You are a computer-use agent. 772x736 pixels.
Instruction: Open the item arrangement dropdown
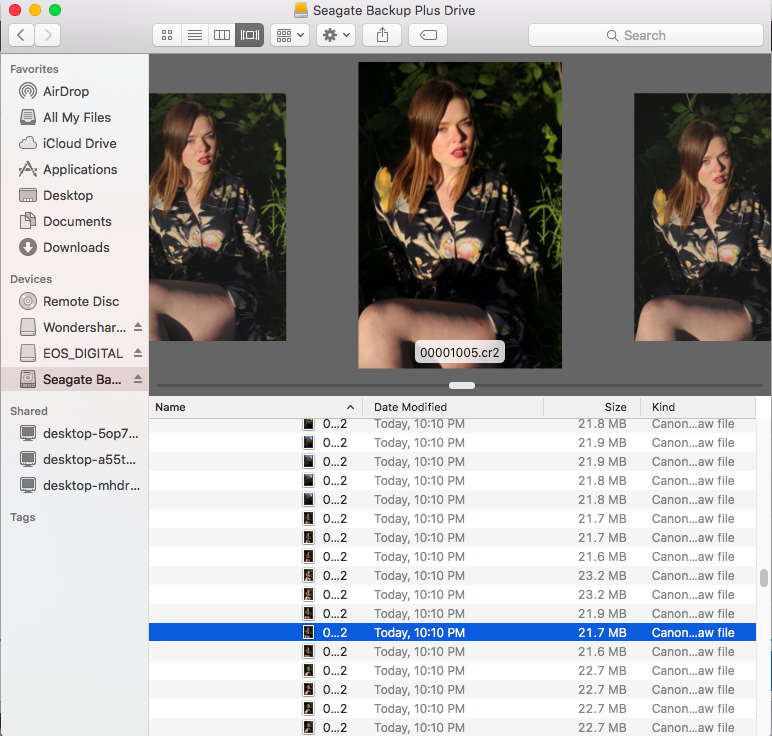pos(290,35)
